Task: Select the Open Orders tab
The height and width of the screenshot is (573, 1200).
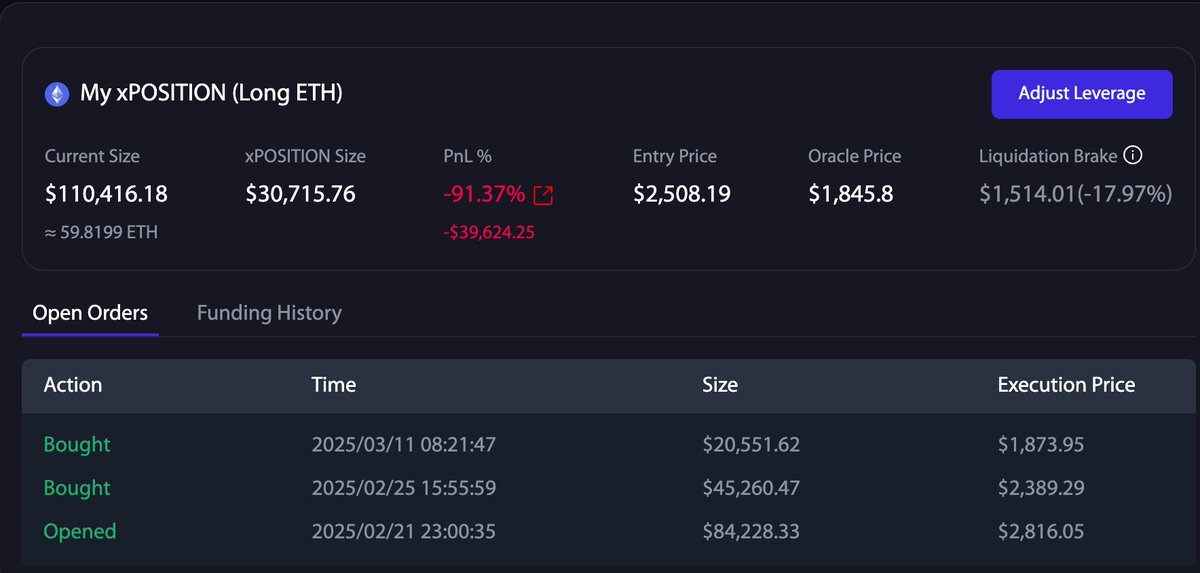Action: coord(90,313)
